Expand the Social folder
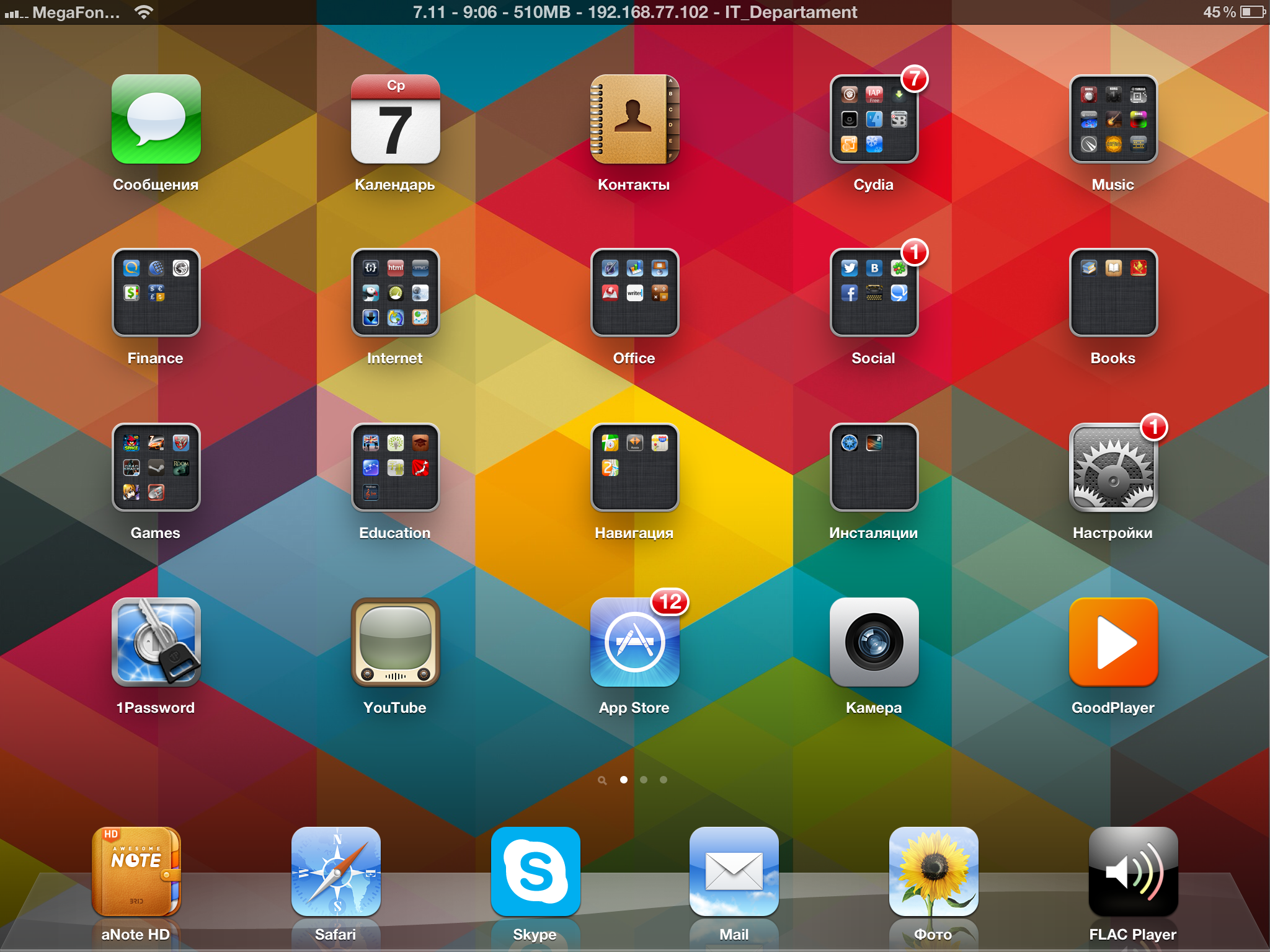This screenshot has height=952, width=1270. [x=874, y=293]
